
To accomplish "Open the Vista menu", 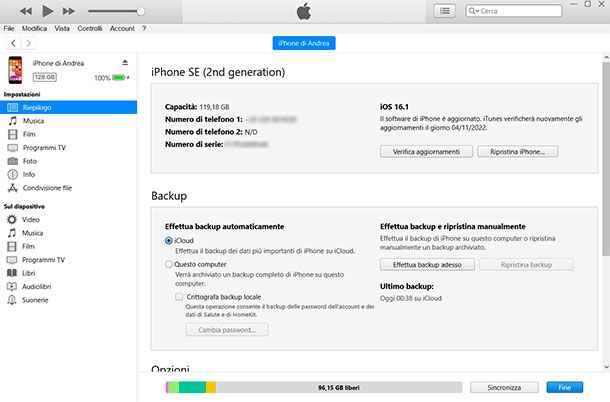I will [62, 28].
